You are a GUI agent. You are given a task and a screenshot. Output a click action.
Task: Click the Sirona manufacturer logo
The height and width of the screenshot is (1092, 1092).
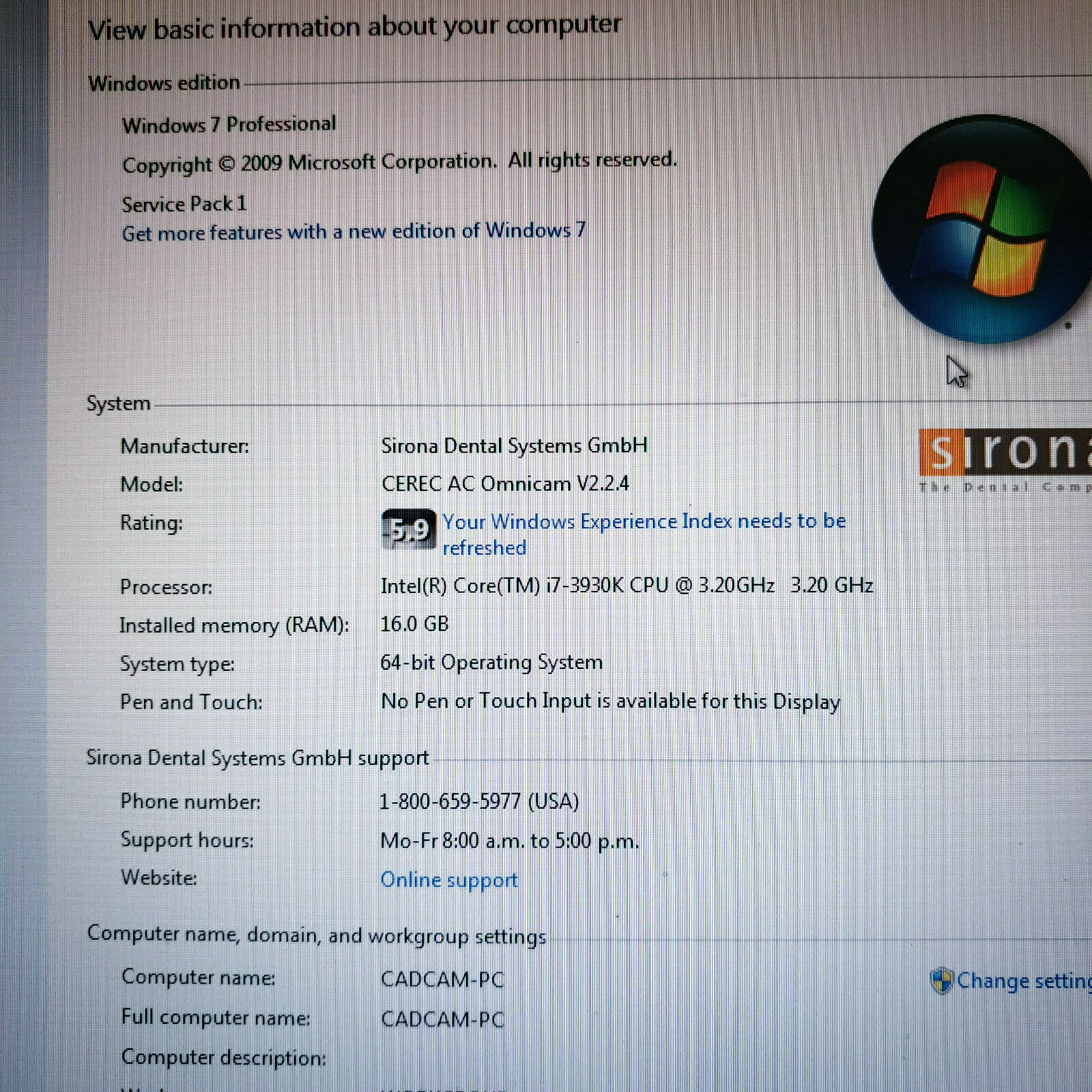(1005, 459)
